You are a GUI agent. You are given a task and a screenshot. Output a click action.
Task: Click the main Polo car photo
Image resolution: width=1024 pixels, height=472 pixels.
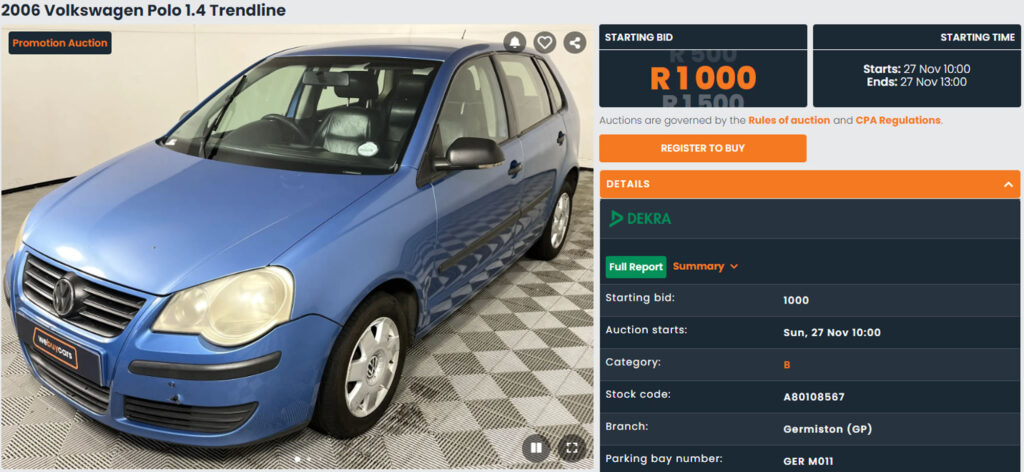(x=297, y=248)
